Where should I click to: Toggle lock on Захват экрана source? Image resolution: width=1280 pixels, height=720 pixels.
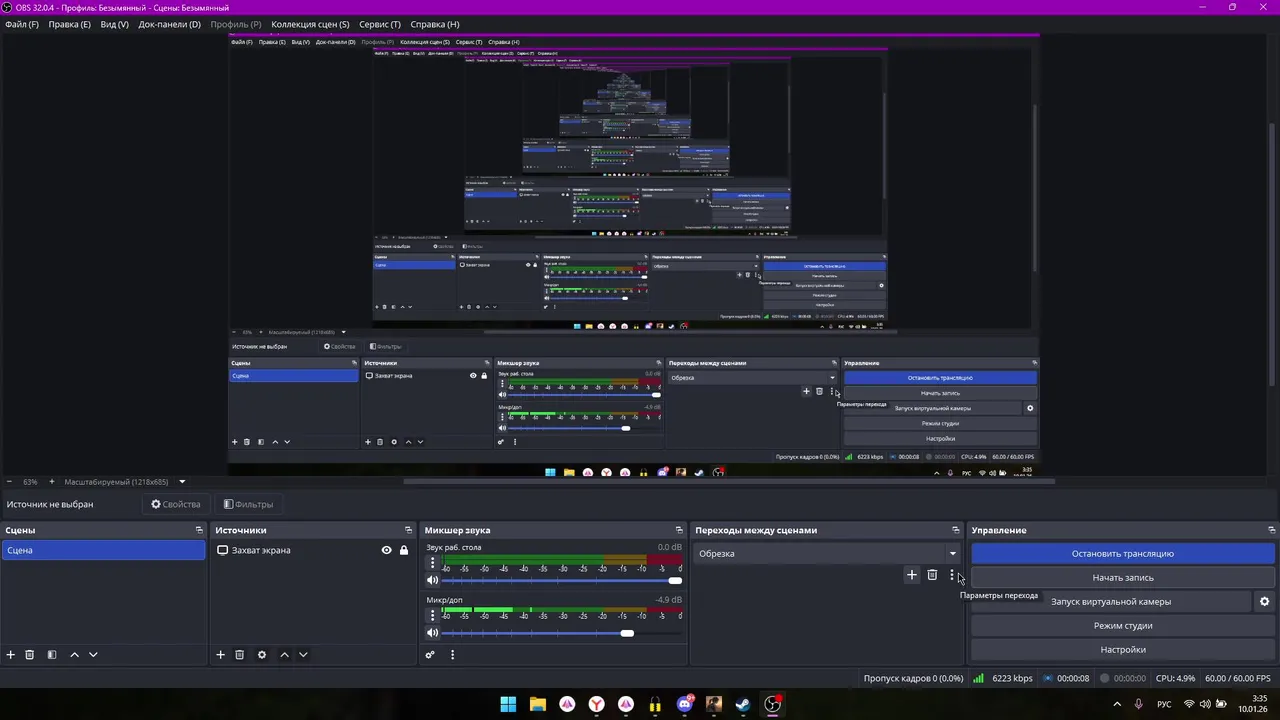[x=404, y=550]
